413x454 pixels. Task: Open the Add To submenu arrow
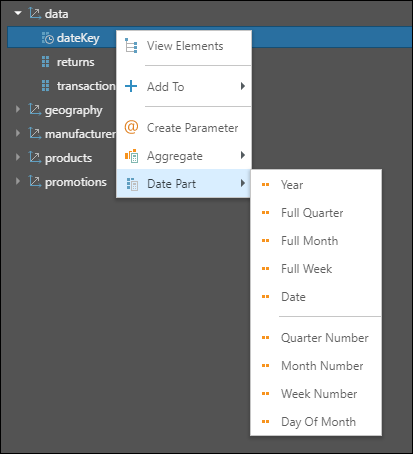tap(243, 86)
